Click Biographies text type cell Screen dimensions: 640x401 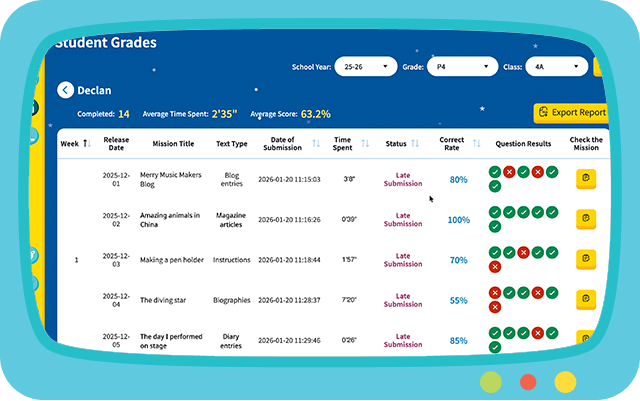point(231,300)
